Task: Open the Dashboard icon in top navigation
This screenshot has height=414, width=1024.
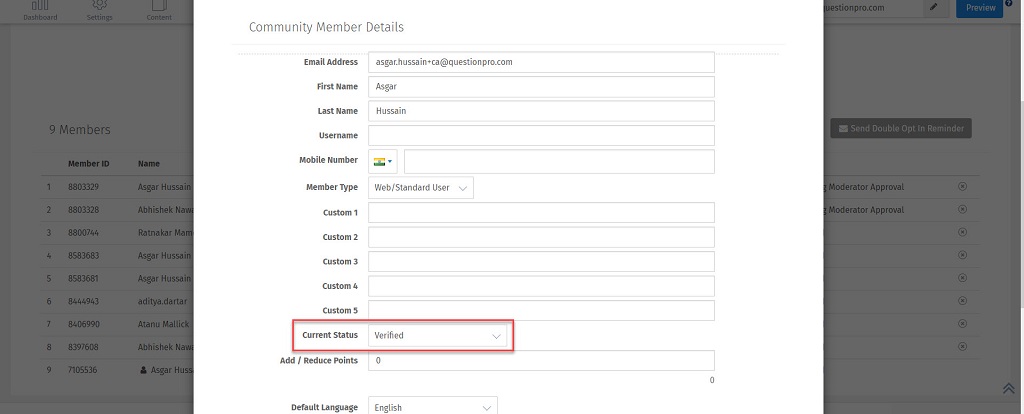Action: (40, 8)
